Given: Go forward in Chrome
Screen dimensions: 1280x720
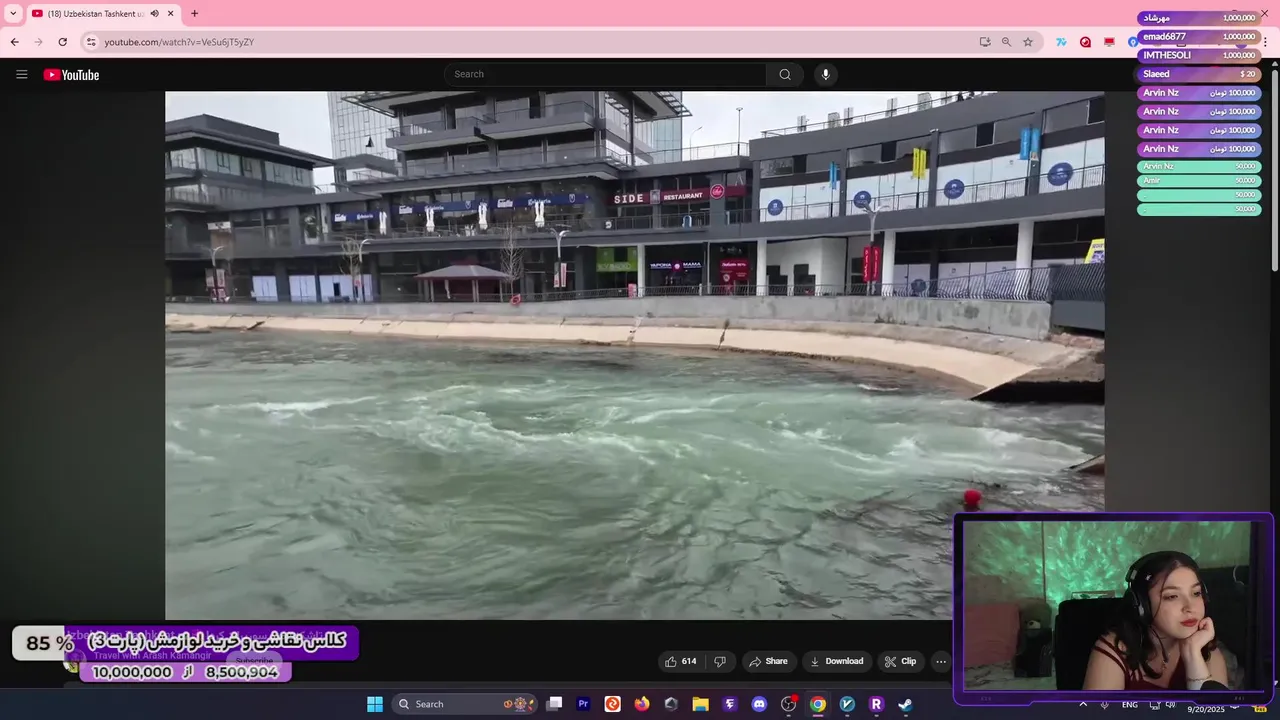Looking at the screenshot, I should [38, 42].
